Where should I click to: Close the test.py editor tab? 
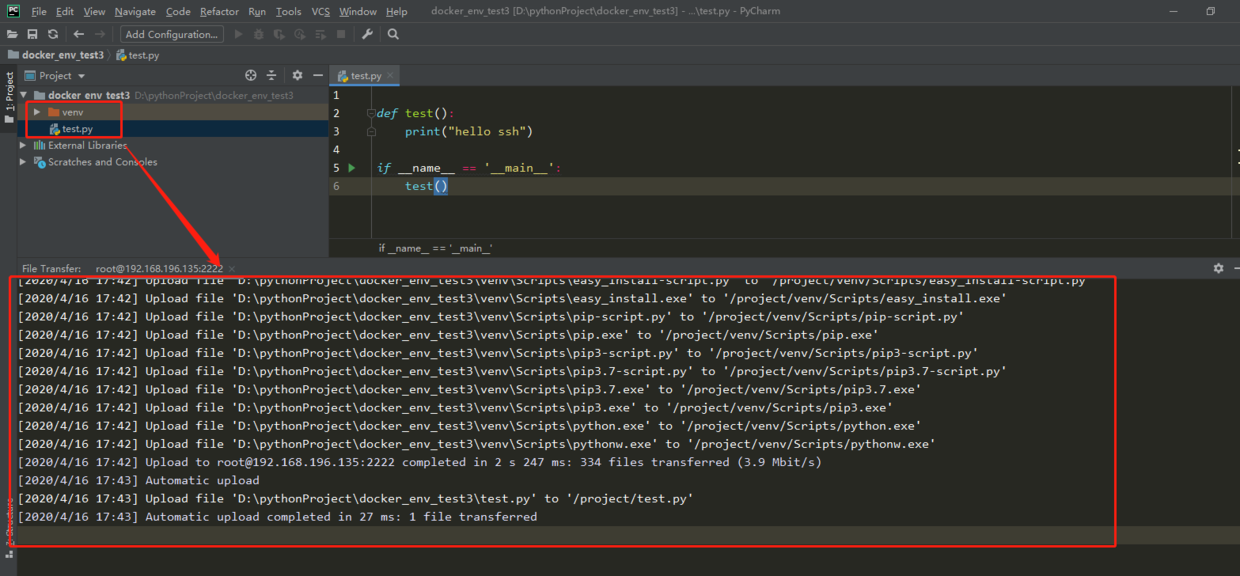click(x=391, y=75)
